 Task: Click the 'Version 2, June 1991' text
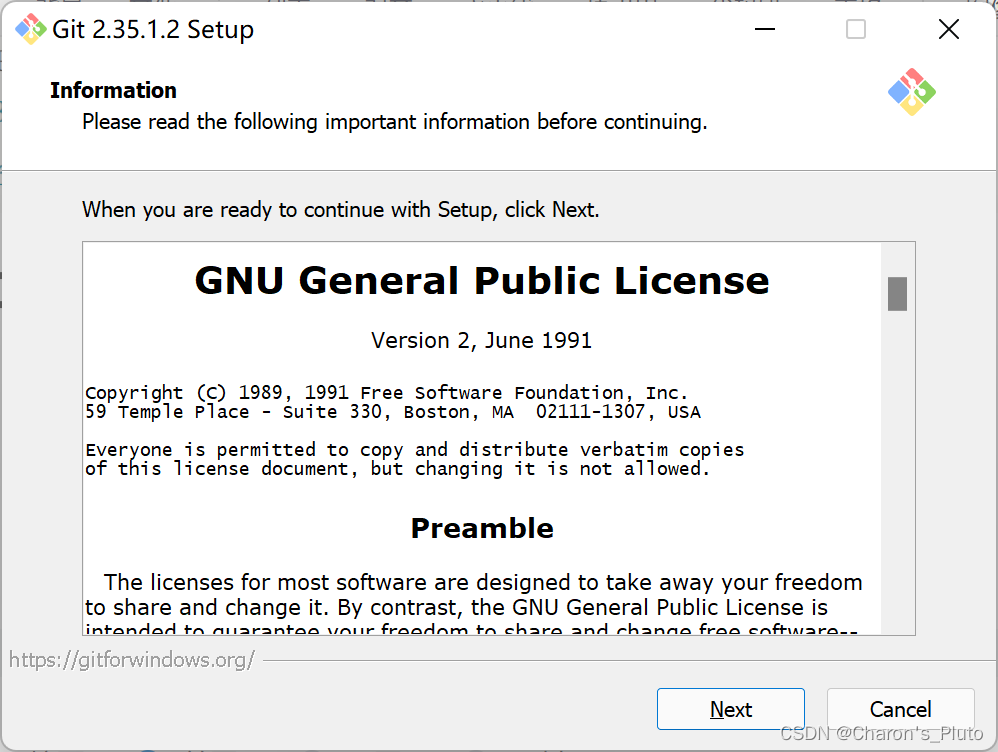[482, 341]
